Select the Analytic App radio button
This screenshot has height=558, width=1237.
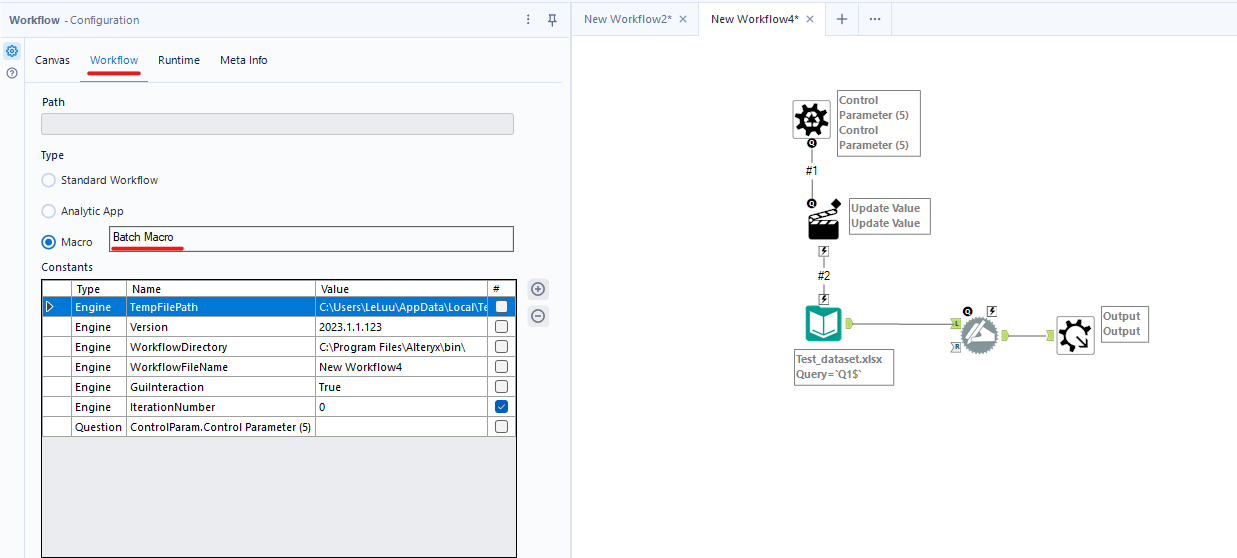click(x=48, y=211)
